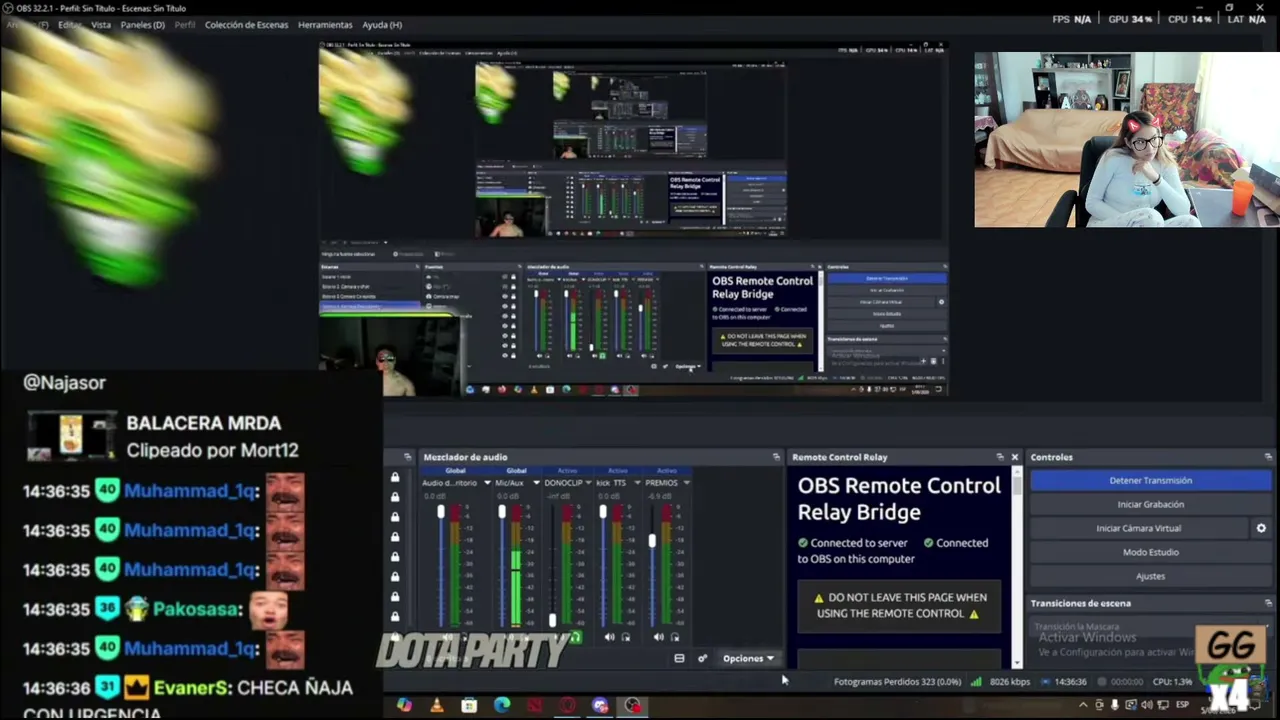1280x720 pixels.
Task: Open the VLC cone icon in the taskbar
Action: (x=436, y=705)
